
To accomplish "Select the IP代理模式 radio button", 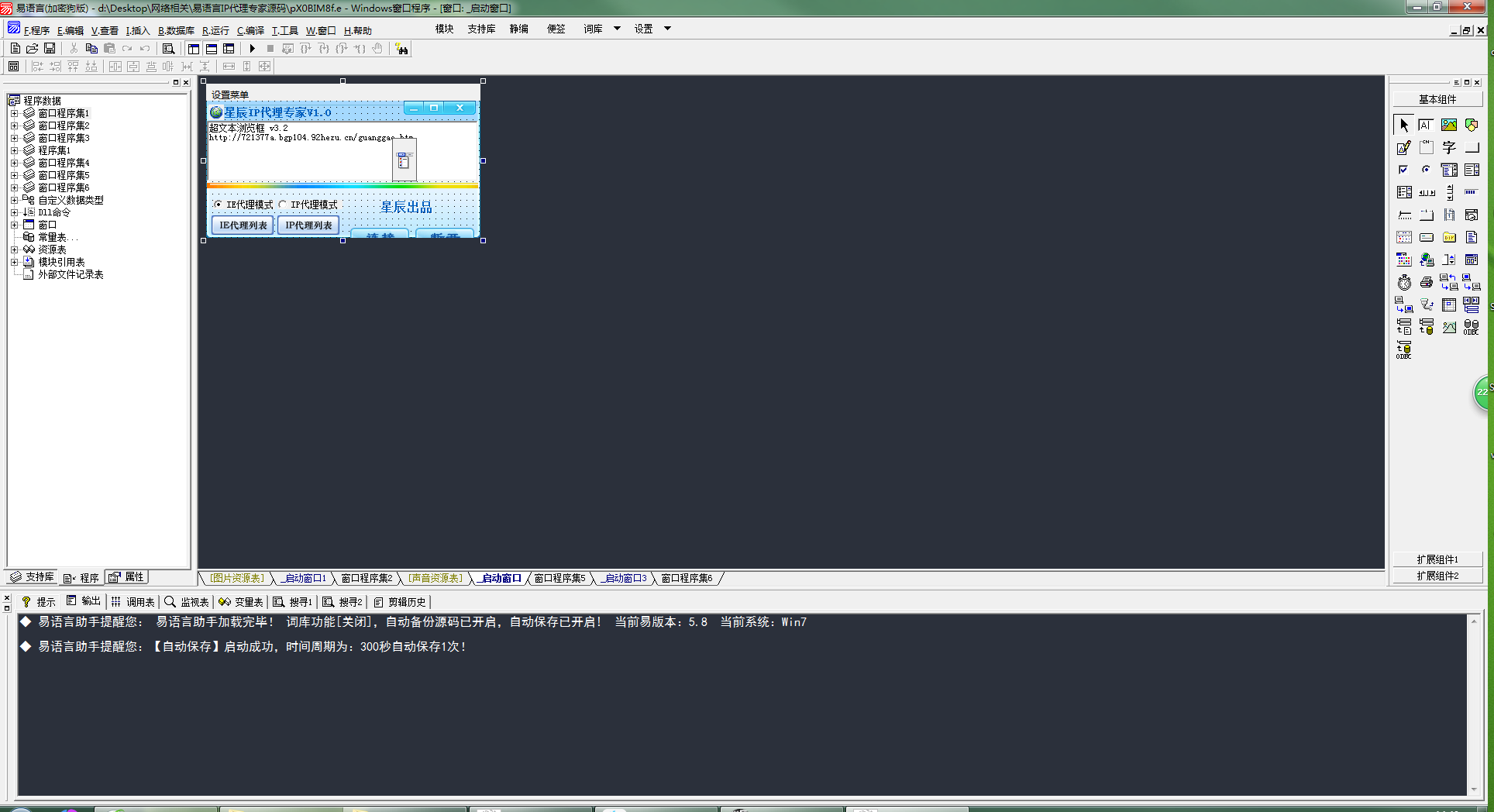I will [308, 205].
